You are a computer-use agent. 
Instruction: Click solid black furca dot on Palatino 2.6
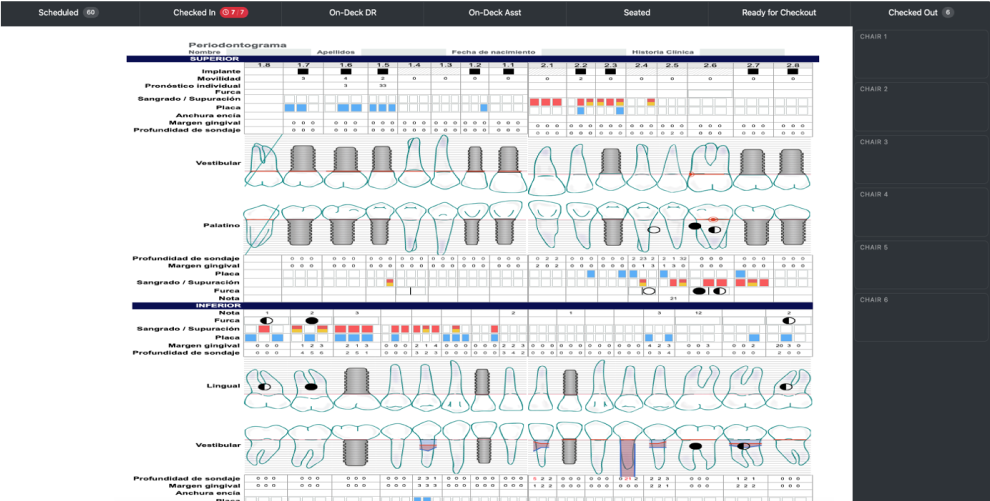click(x=694, y=225)
